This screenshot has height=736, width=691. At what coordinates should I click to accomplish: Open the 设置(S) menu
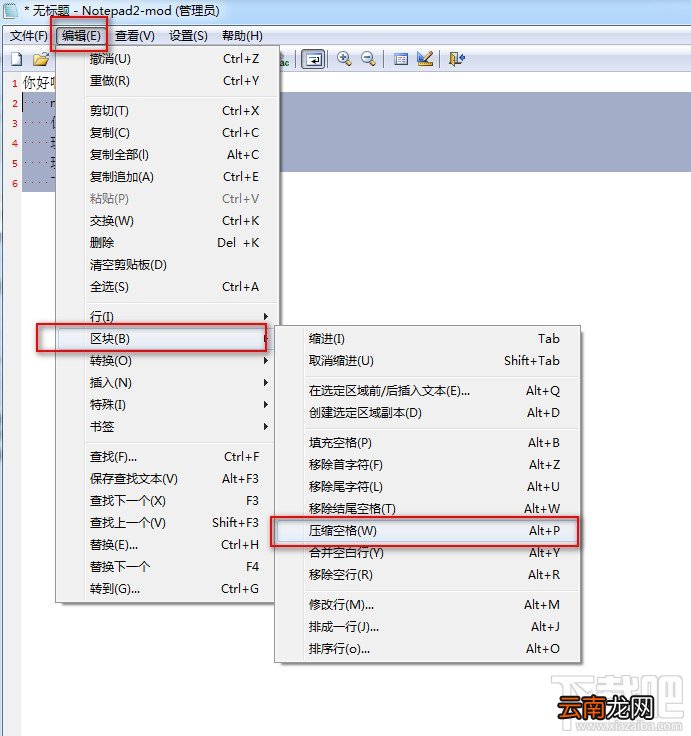188,36
